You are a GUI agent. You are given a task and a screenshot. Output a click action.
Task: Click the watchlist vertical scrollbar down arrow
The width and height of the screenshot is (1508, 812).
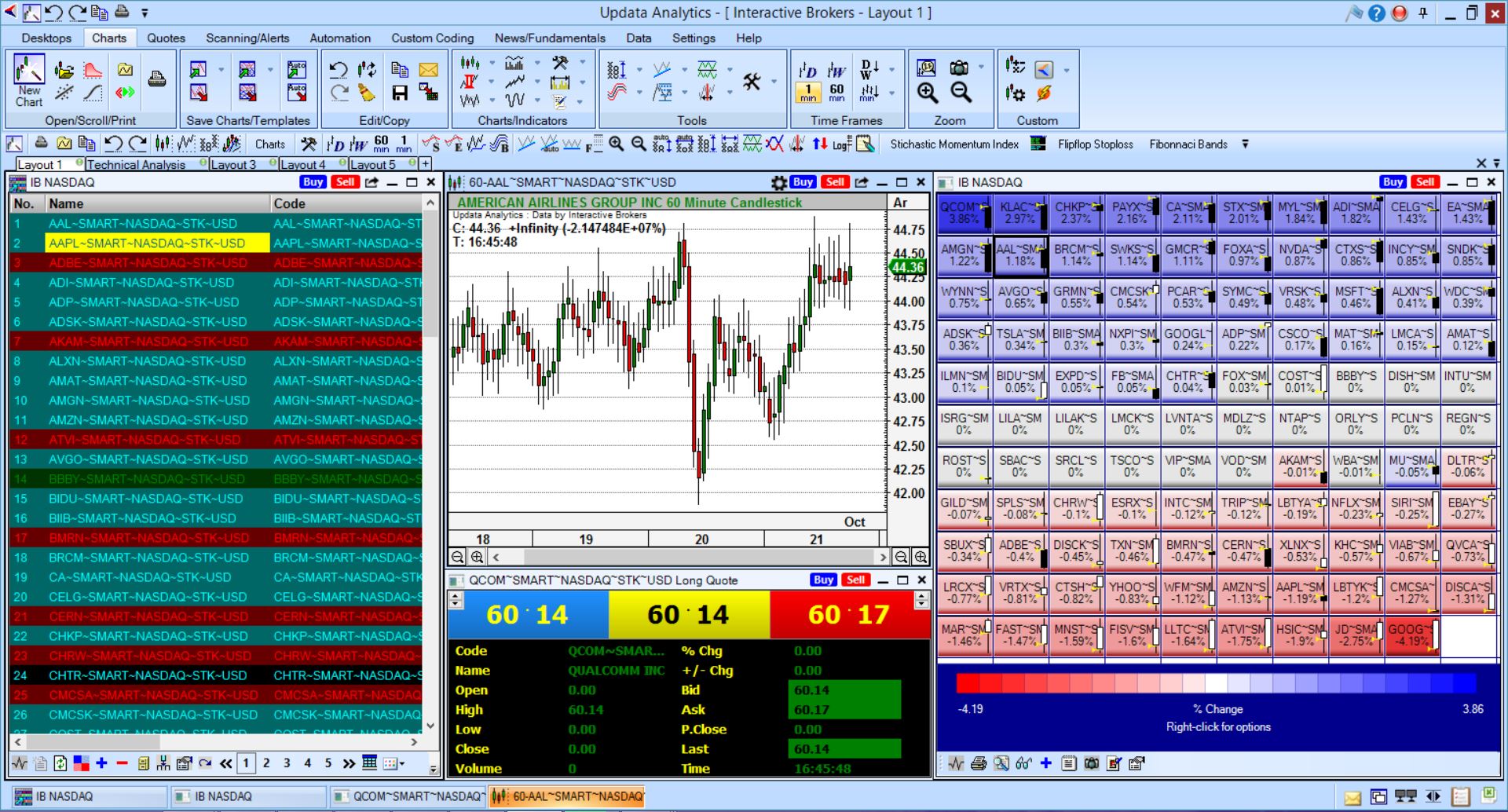point(430,726)
